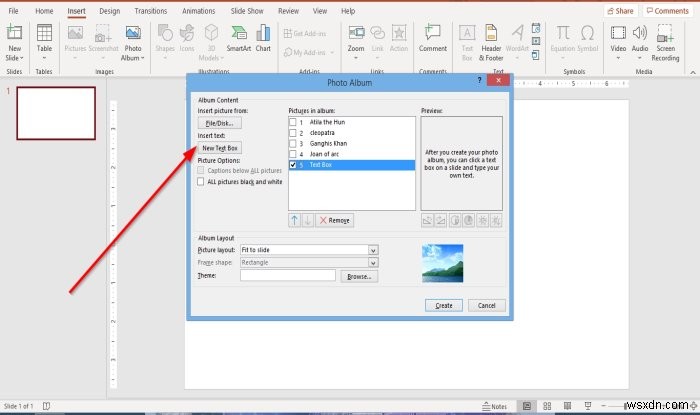Viewport: 700px width, 415px height.
Task: Click the rotate left picture icon
Action: point(427,220)
